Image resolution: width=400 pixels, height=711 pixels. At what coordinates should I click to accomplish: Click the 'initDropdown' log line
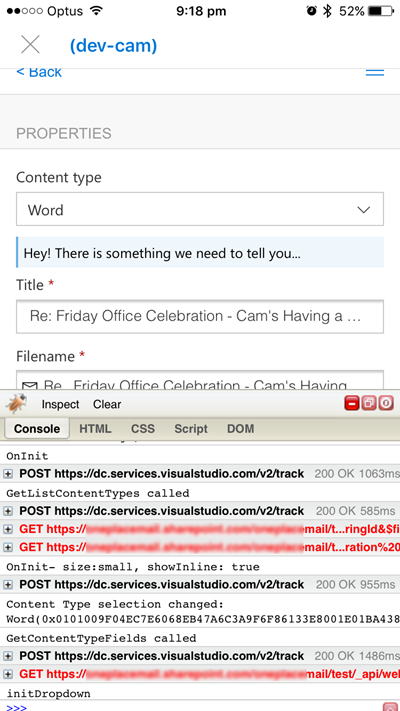click(x=49, y=693)
